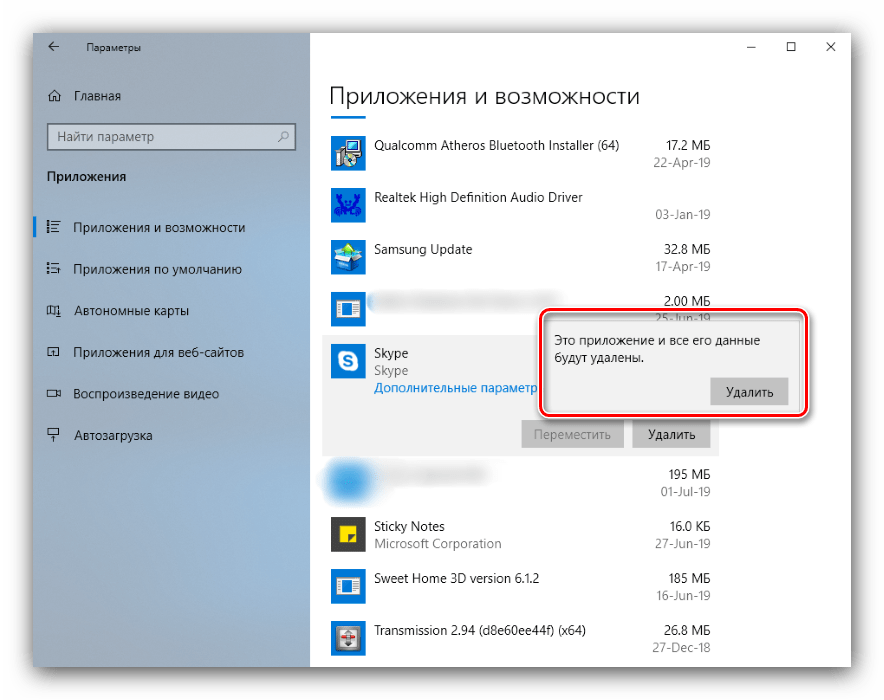Select the Realtek High Definition Audio icon
884x700 pixels.
[x=348, y=205]
